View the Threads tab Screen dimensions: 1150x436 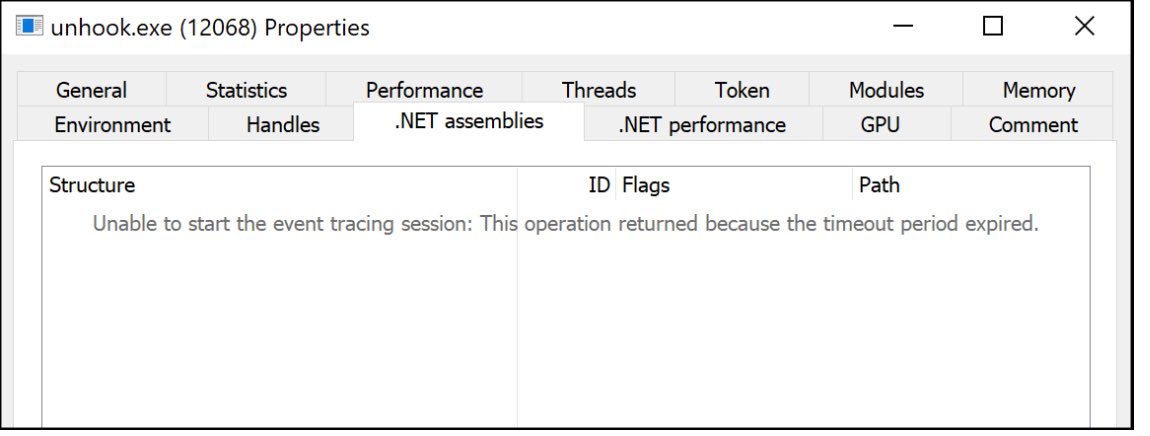click(598, 90)
